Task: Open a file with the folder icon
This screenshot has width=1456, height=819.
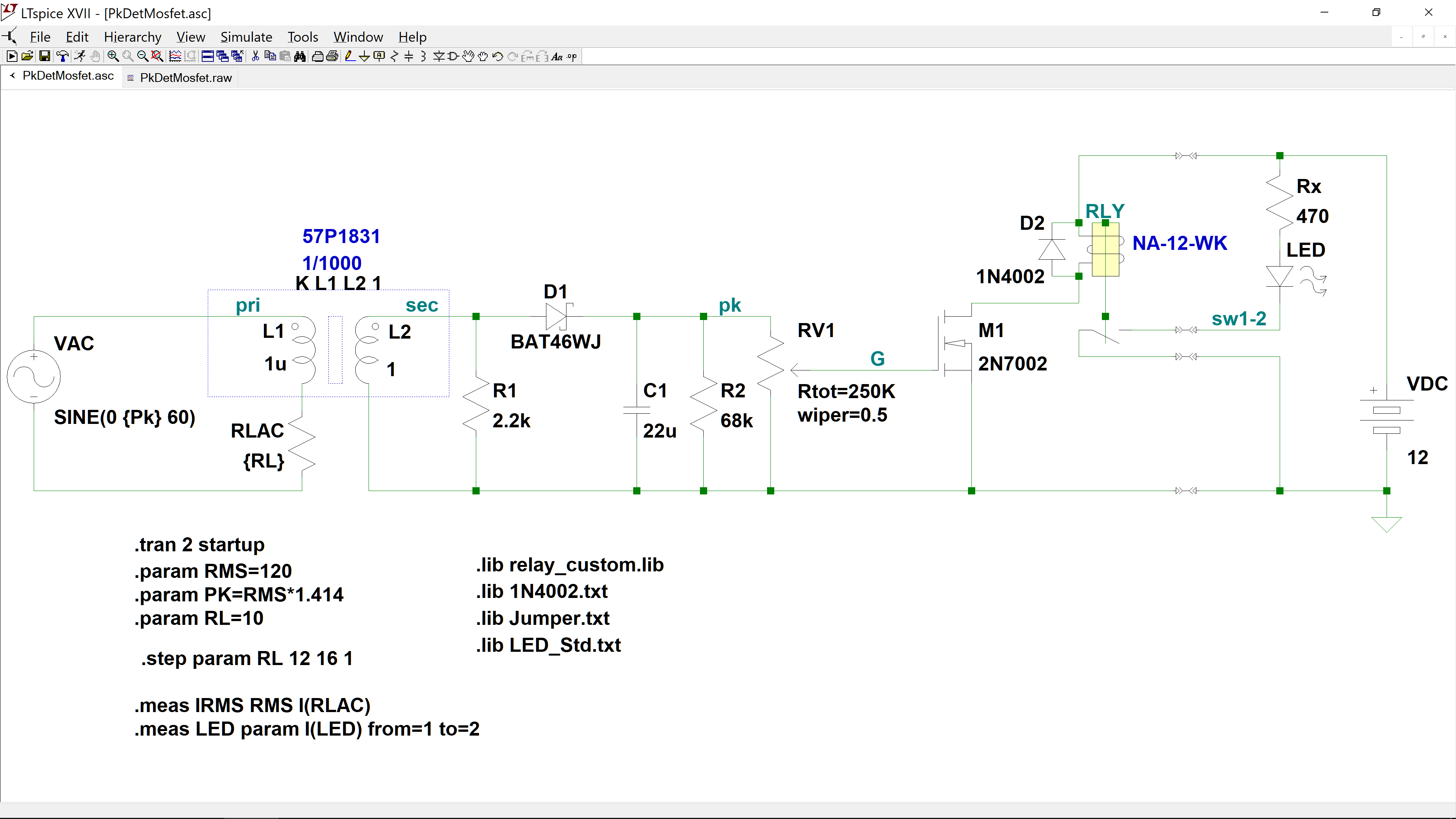Action: tap(27, 56)
